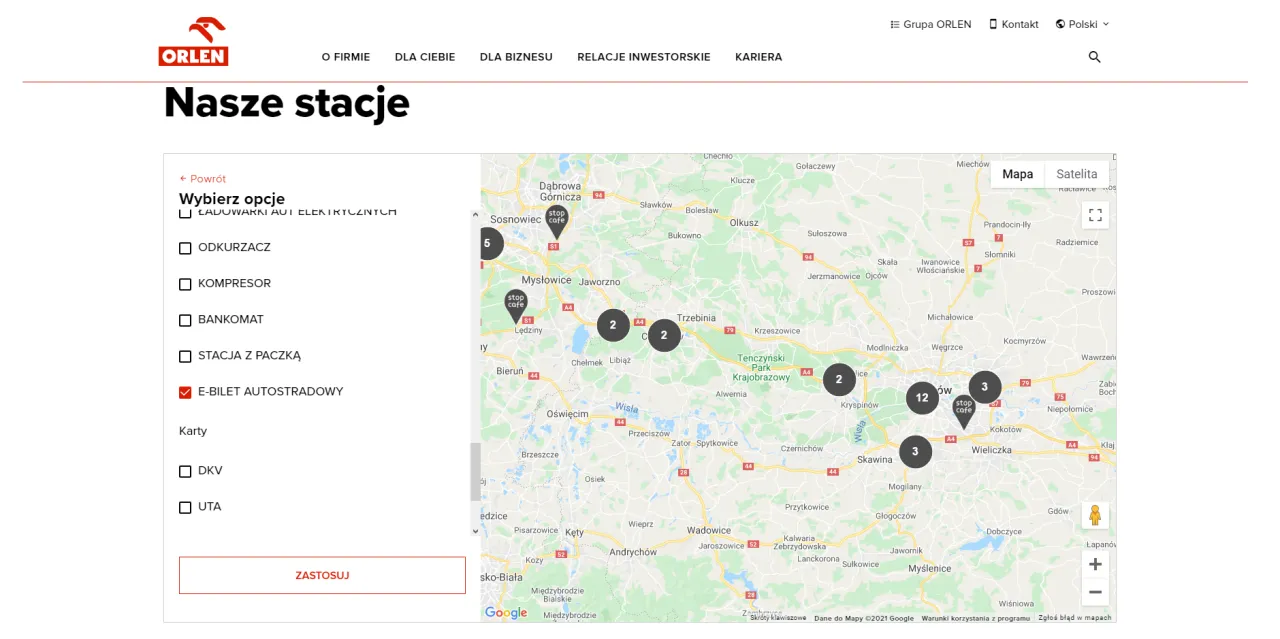Zoom out the map

pyautogui.click(x=1095, y=592)
